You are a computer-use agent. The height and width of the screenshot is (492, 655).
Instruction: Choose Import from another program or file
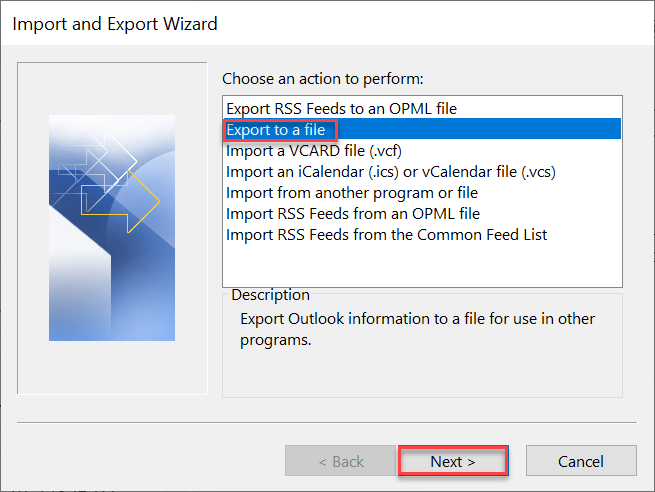coord(352,192)
